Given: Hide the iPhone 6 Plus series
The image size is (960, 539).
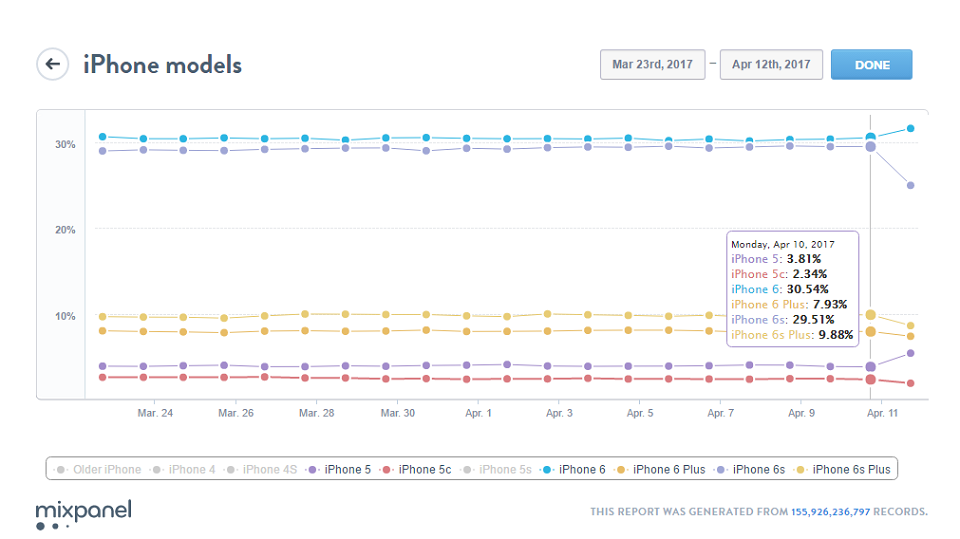Looking at the screenshot, I should tap(661, 469).
